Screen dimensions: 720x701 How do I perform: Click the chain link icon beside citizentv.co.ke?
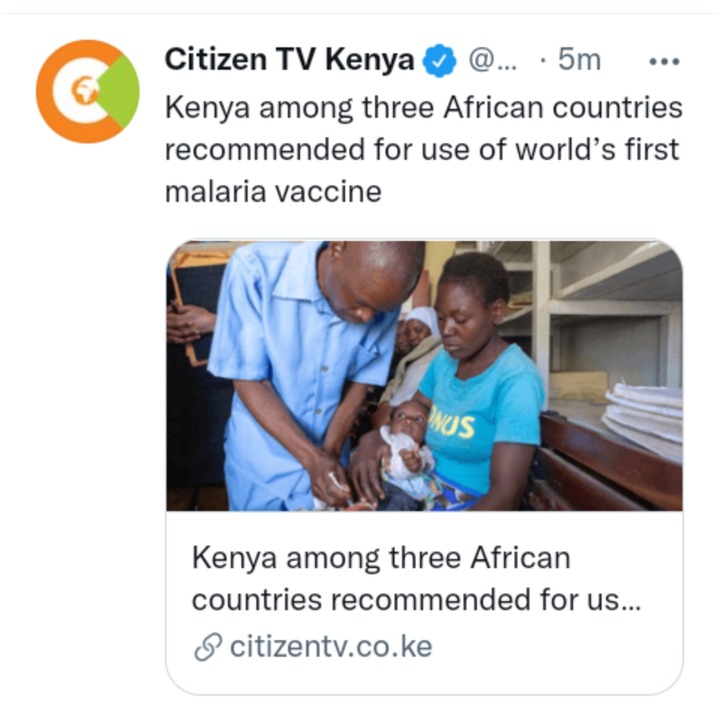pos(208,647)
